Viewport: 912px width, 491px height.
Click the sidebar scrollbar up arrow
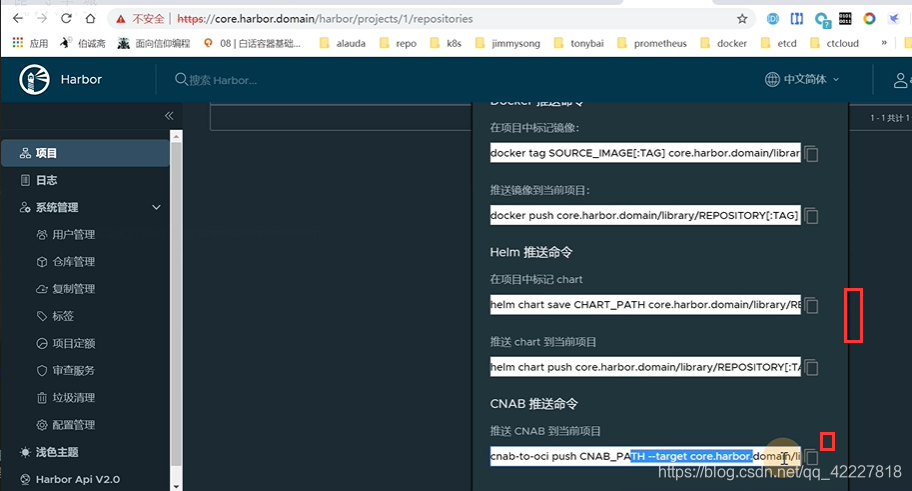pyautogui.click(x=176, y=136)
